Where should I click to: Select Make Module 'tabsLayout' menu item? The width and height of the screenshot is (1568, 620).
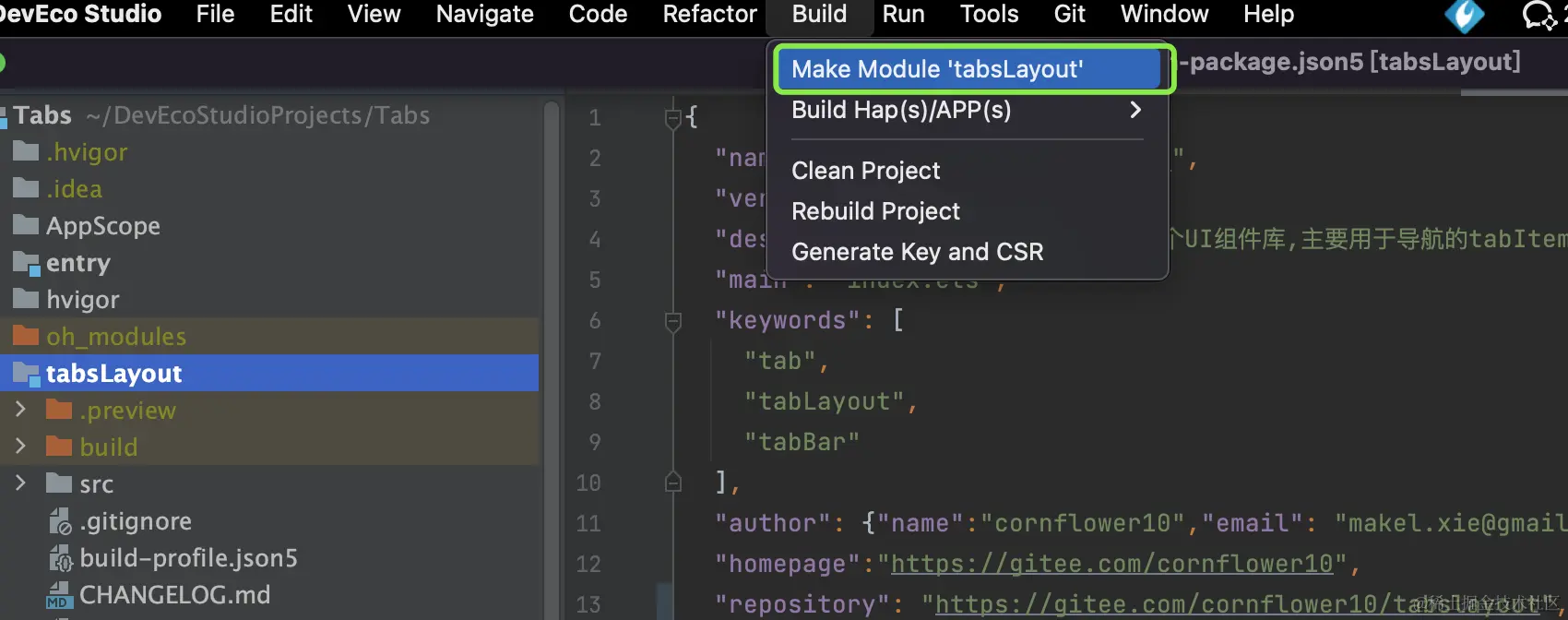(937, 69)
